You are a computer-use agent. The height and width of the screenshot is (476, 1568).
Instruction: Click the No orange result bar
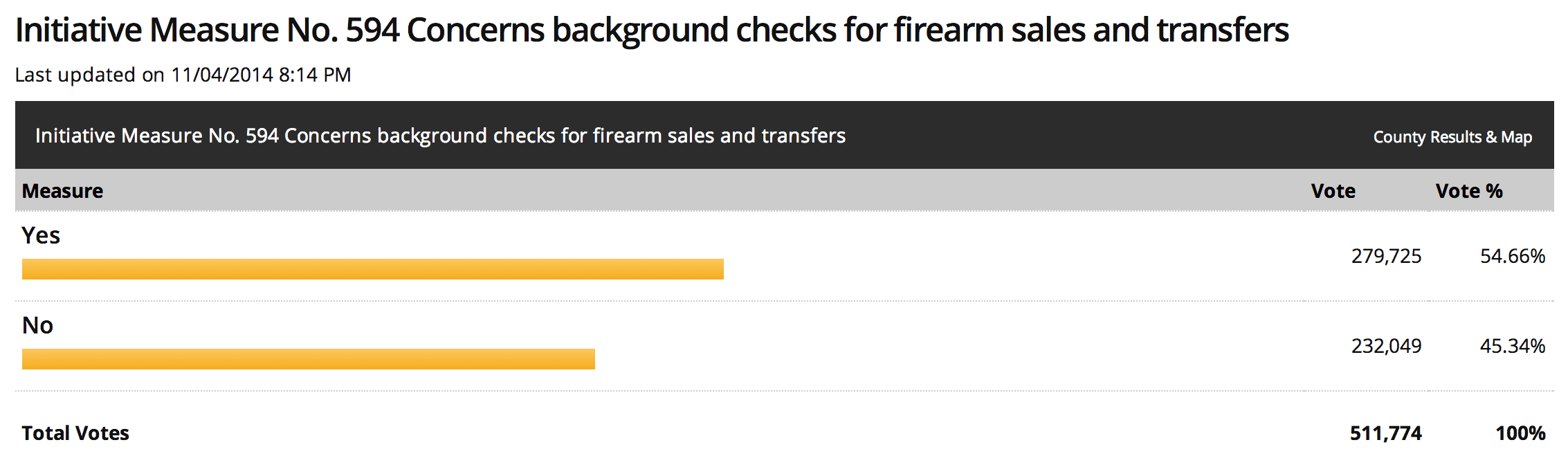[308, 359]
